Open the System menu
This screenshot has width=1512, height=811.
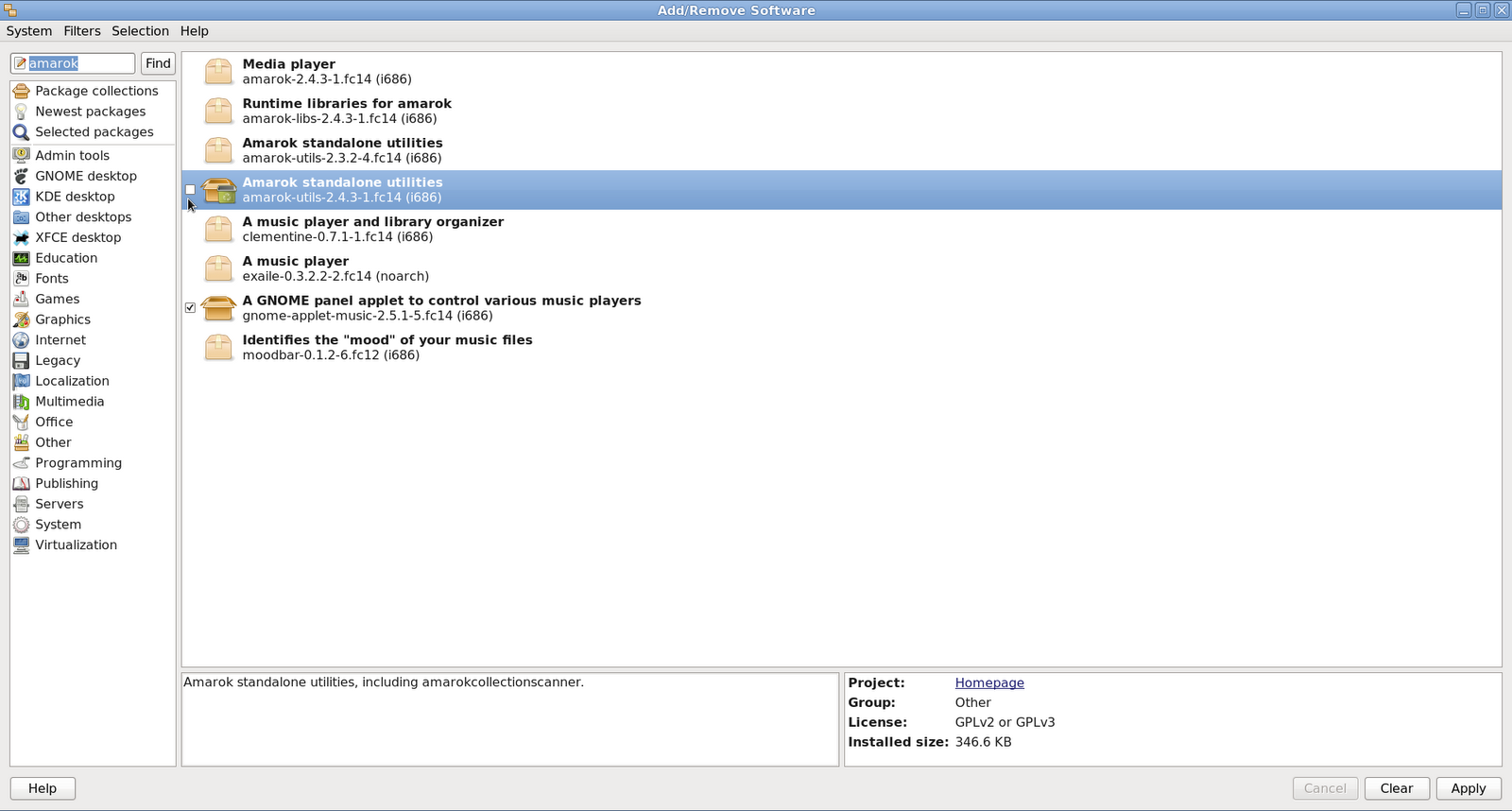29,31
